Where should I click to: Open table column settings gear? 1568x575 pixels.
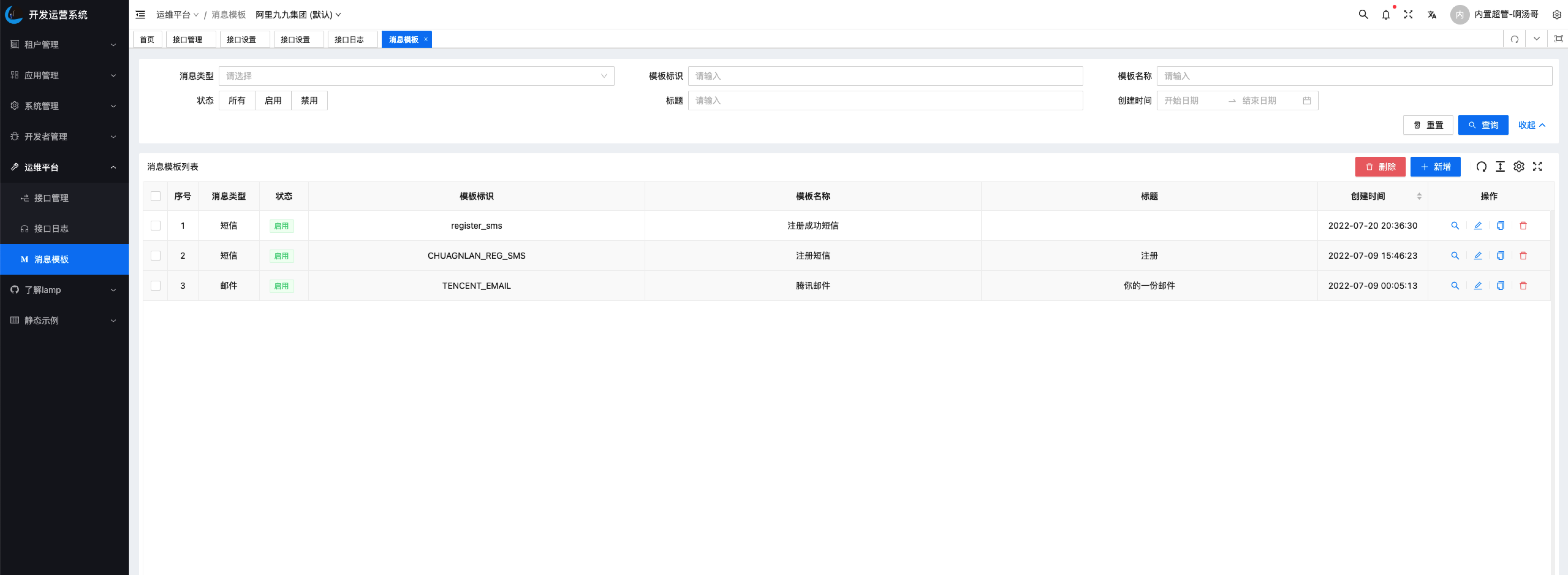(x=1519, y=166)
